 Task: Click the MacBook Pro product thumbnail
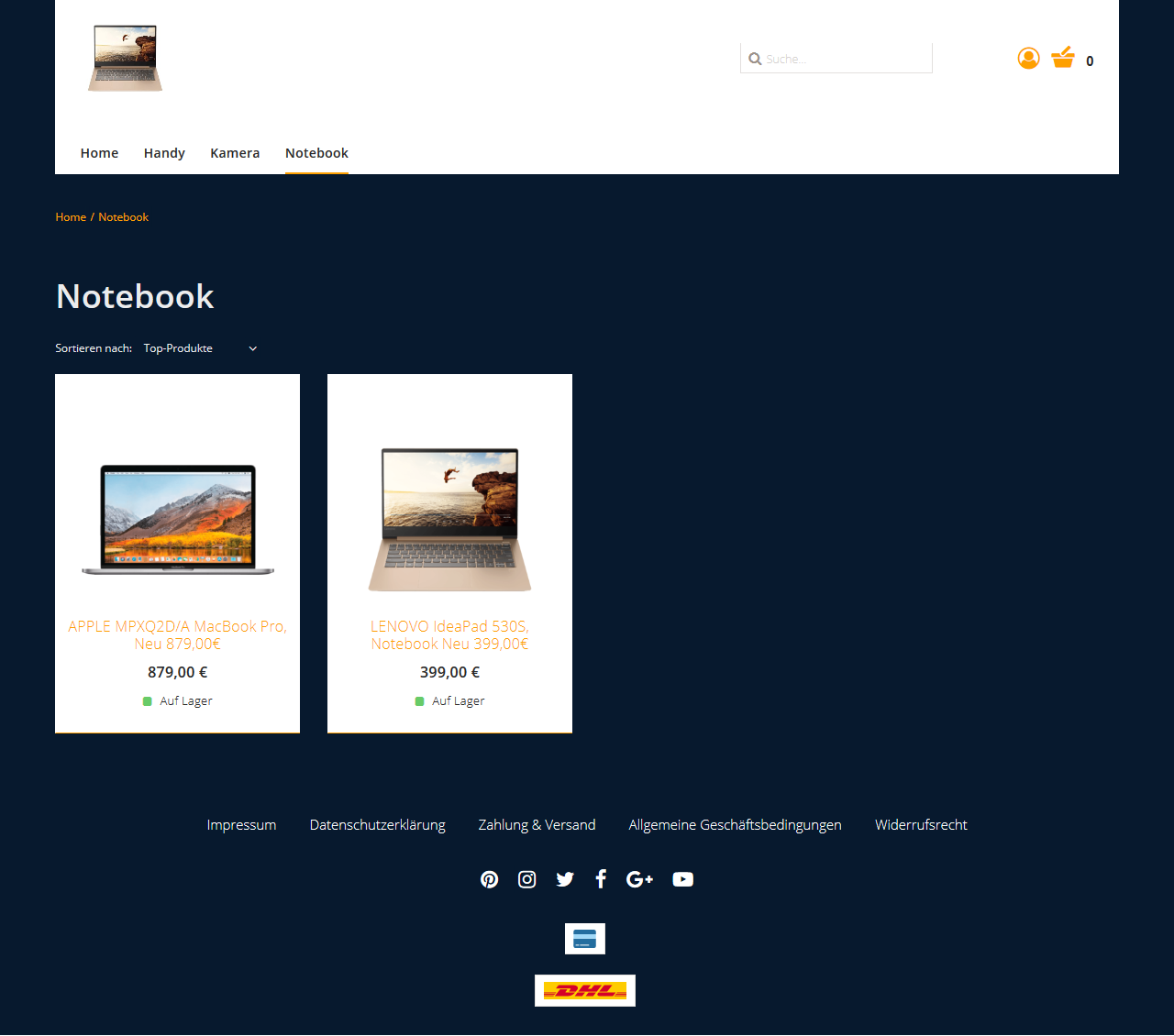(177, 519)
